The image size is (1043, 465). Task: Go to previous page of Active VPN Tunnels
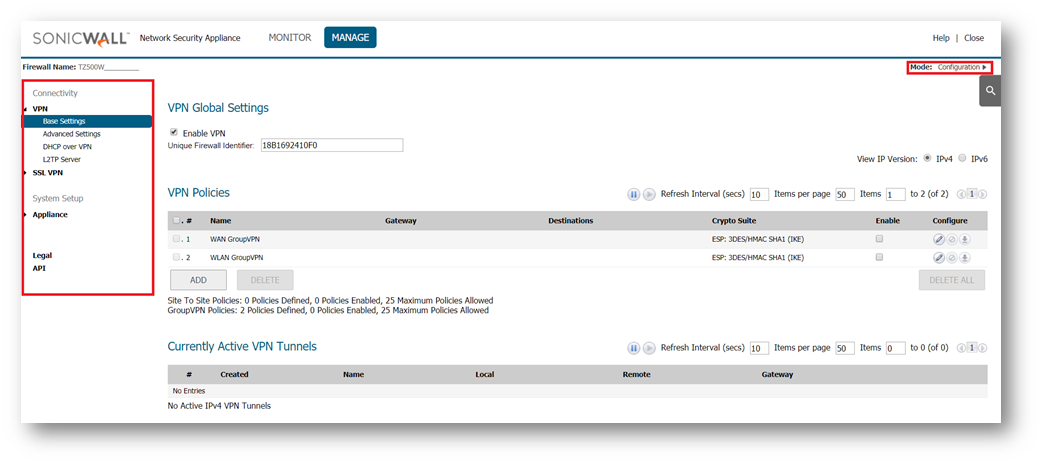click(x=961, y=348)
